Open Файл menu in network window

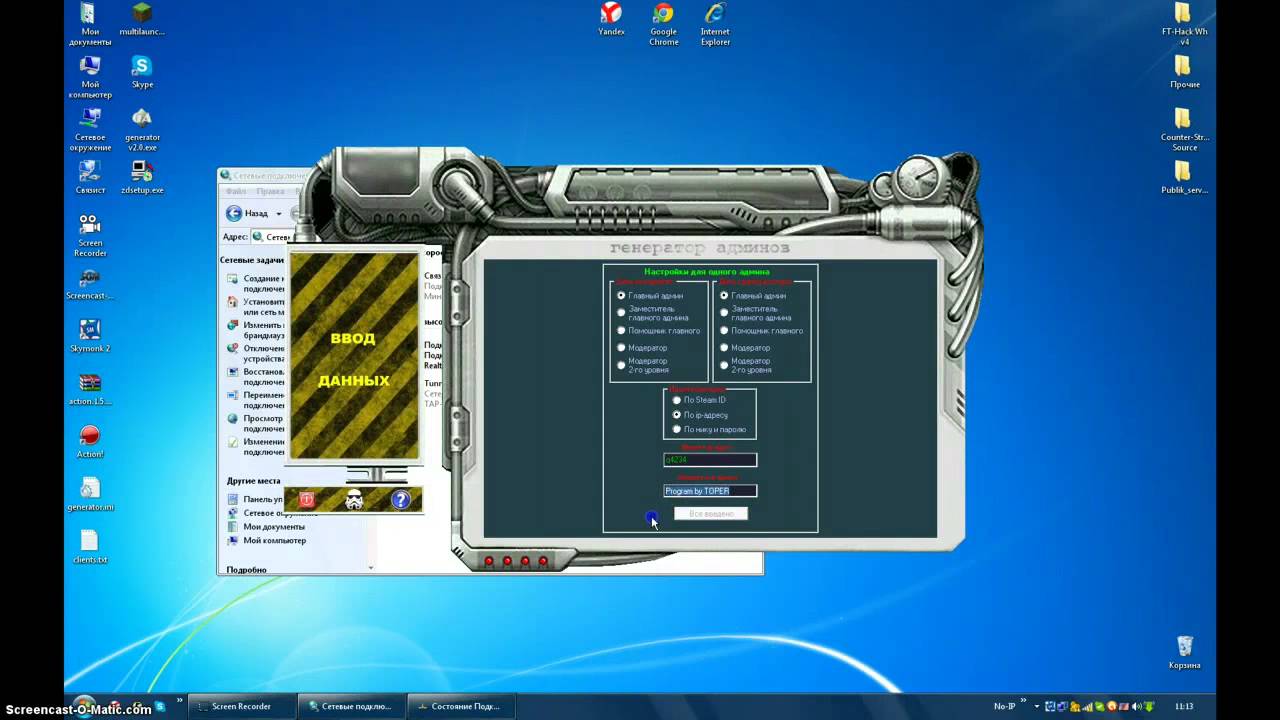[236, 191]
